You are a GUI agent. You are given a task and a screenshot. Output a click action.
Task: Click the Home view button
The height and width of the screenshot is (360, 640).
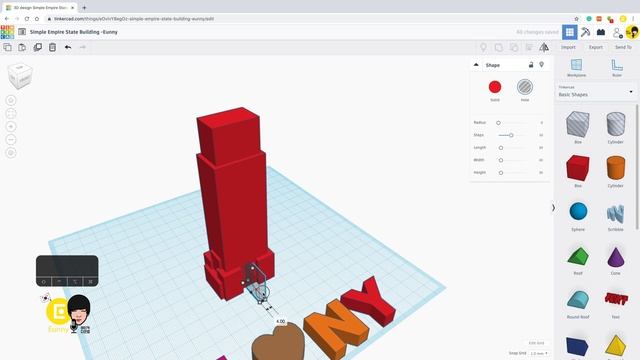tap(11, 100)
